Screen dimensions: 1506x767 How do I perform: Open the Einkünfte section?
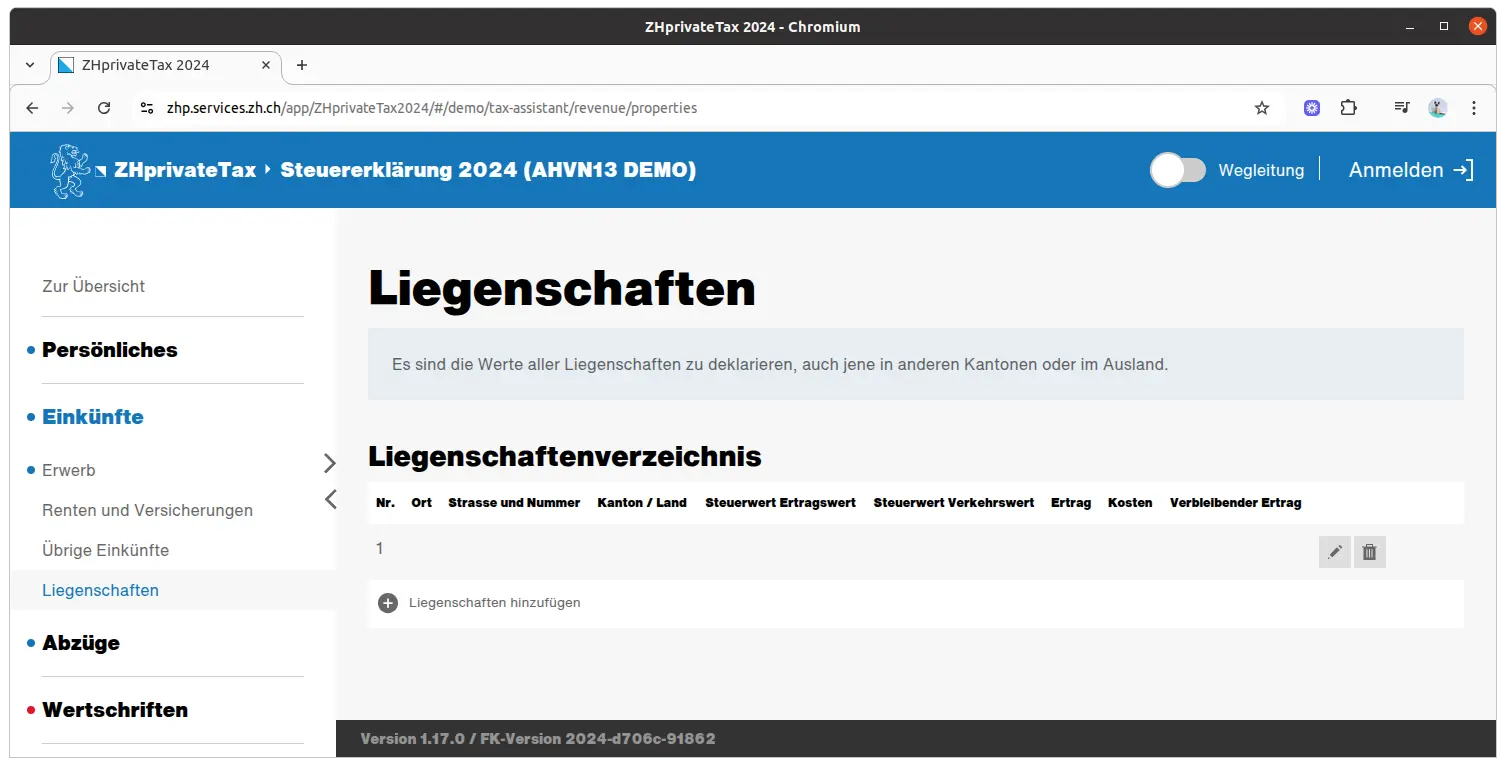[x=93, y=417]
